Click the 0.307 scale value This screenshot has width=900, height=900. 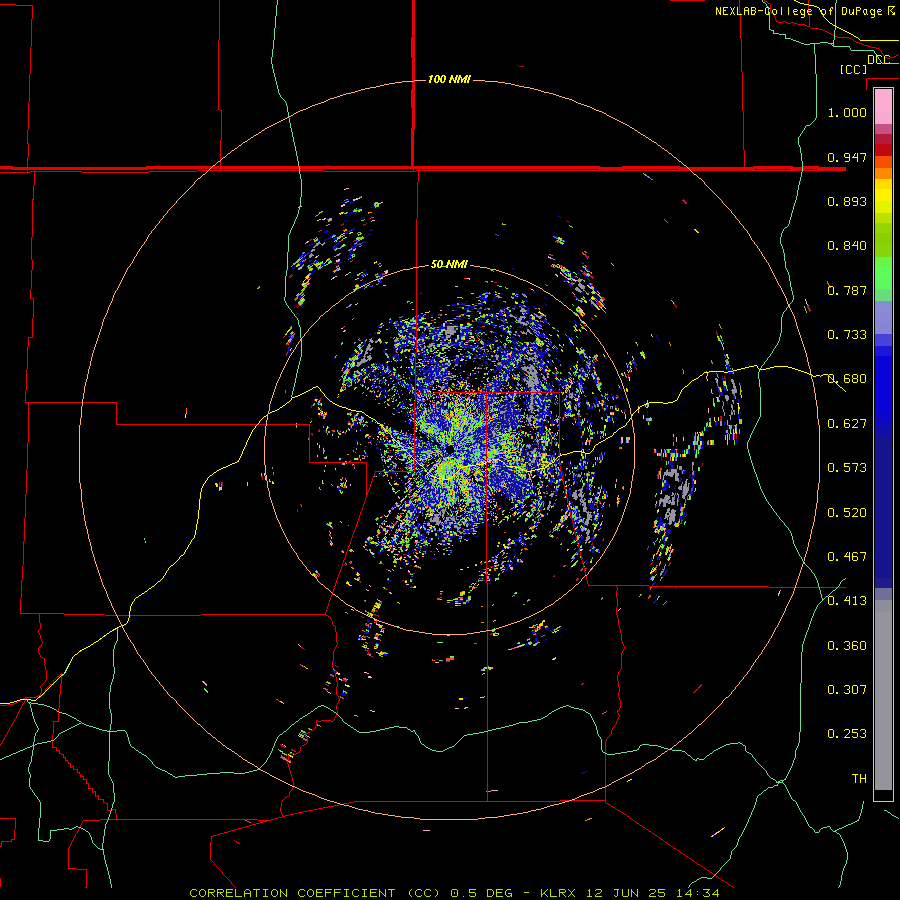(847, 690)
